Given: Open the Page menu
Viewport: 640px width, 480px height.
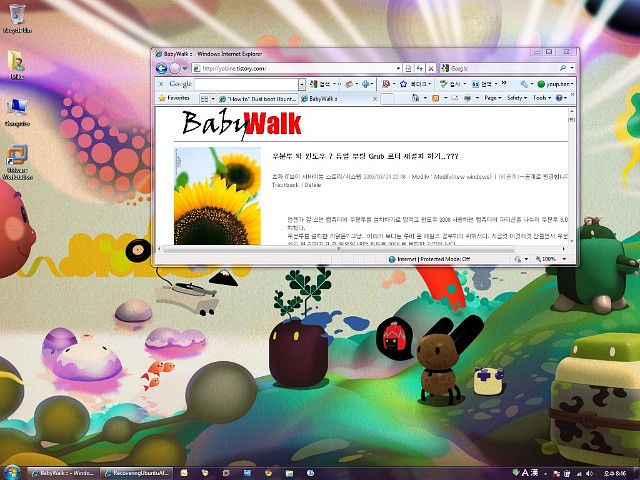Looking at the screenshot, I should coord(493,98).
